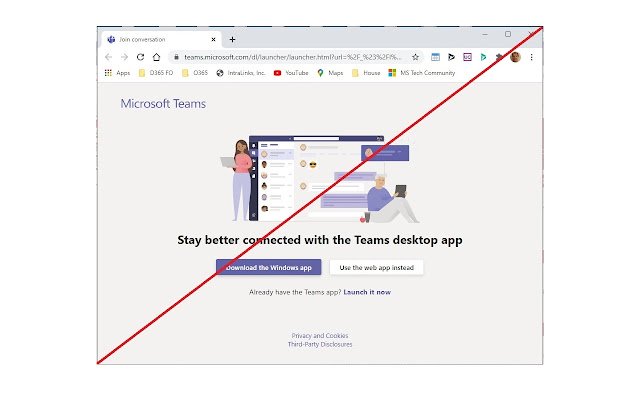Open the IntraLinks, Inc. bookmark

coord(241,73)
